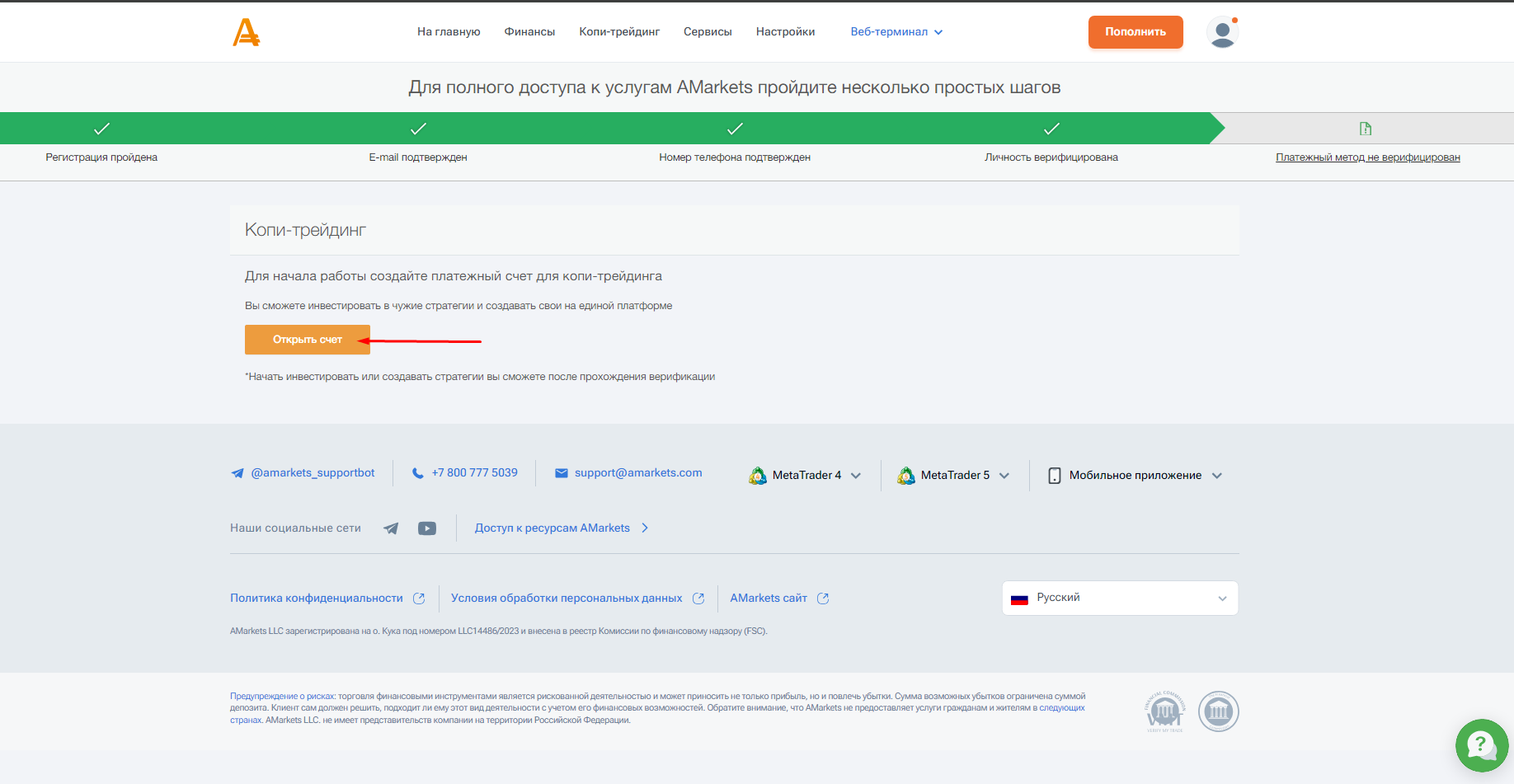Click the Verify My Trade badge icon
The image size is (1514, 784).
(1164, 711)
